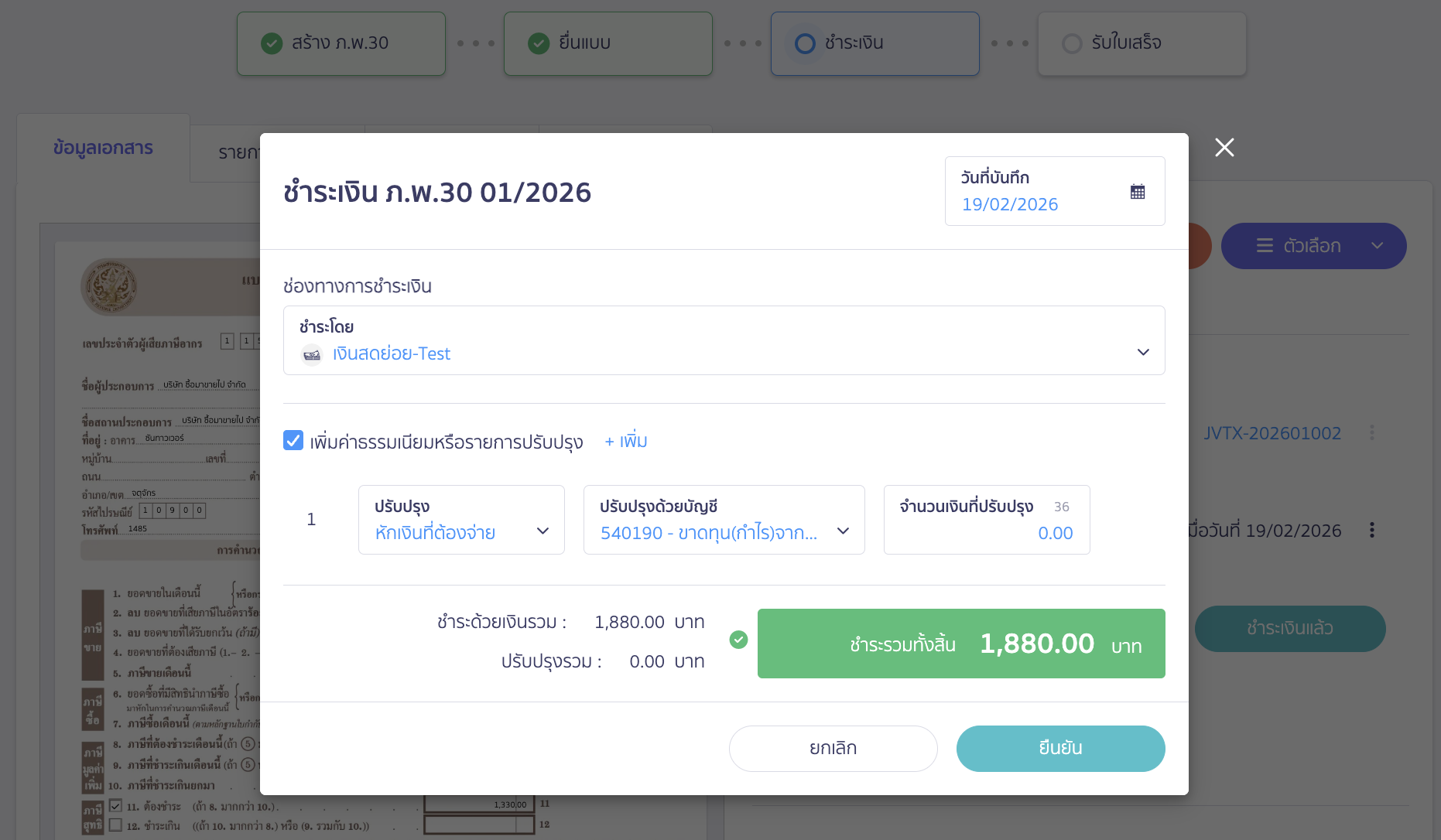Viewport: 1441px width, 840px height.
Task: Click the kebab menu next to JVTX-202601002
Action: point(1373,433)
